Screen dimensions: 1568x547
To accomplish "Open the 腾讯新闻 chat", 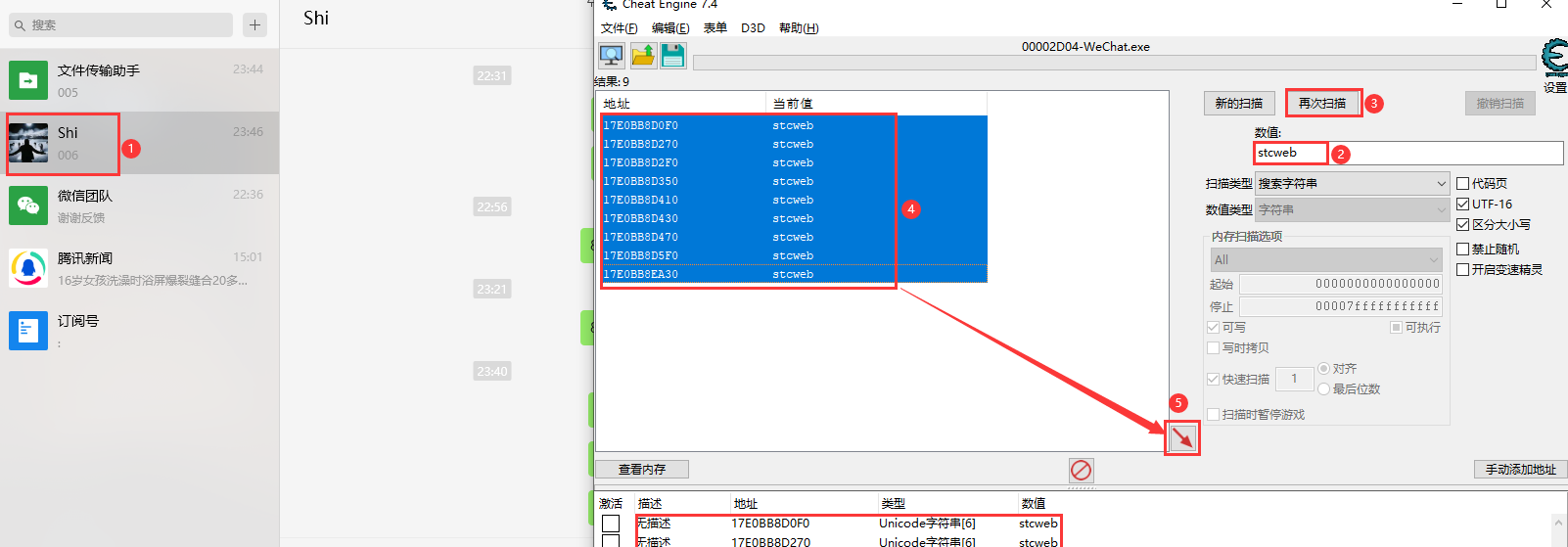I will click(x=139, y=268).
